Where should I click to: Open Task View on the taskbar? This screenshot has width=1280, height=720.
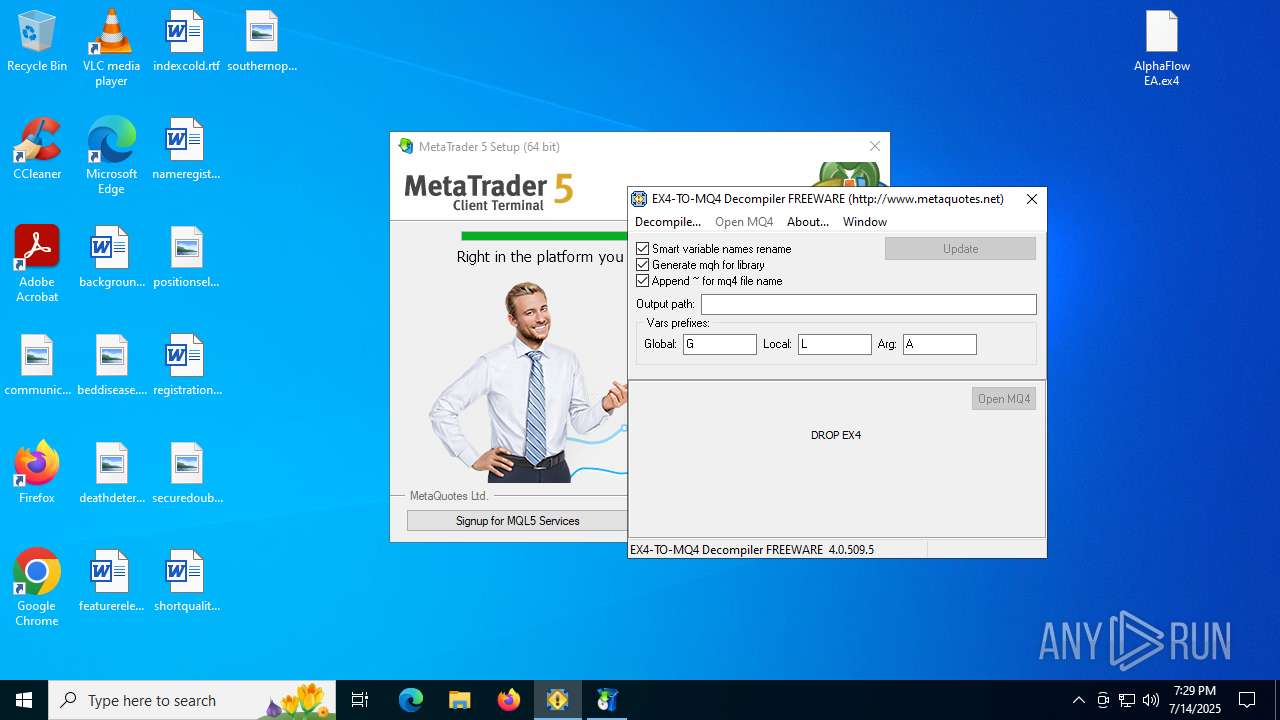coord(361,700)
